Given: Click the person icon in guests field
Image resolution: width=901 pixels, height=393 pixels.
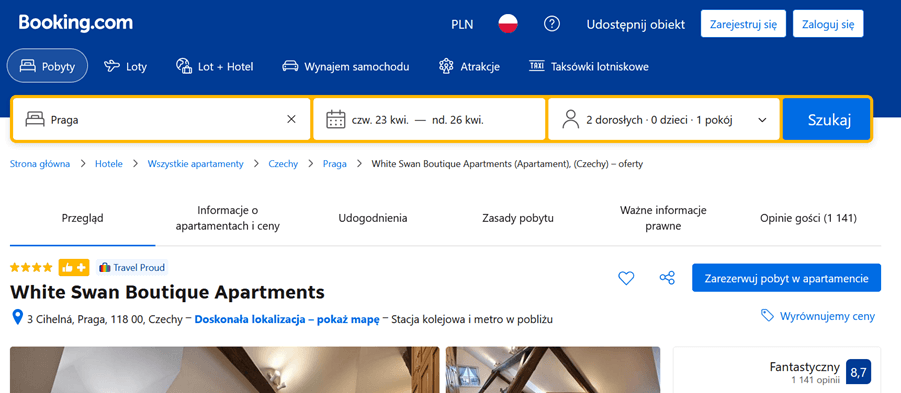Looking at the screenshot, I should (571, 120).
